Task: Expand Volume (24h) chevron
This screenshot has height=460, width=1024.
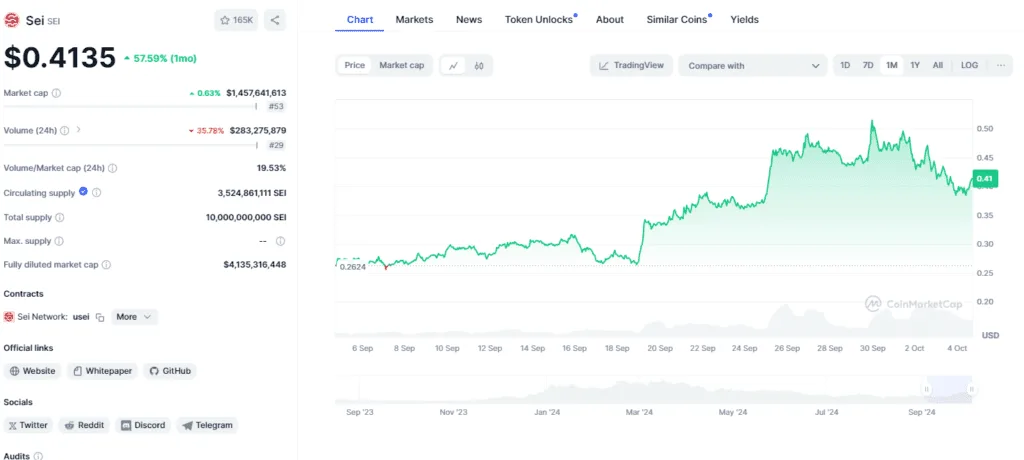Action: click(78, 129)
